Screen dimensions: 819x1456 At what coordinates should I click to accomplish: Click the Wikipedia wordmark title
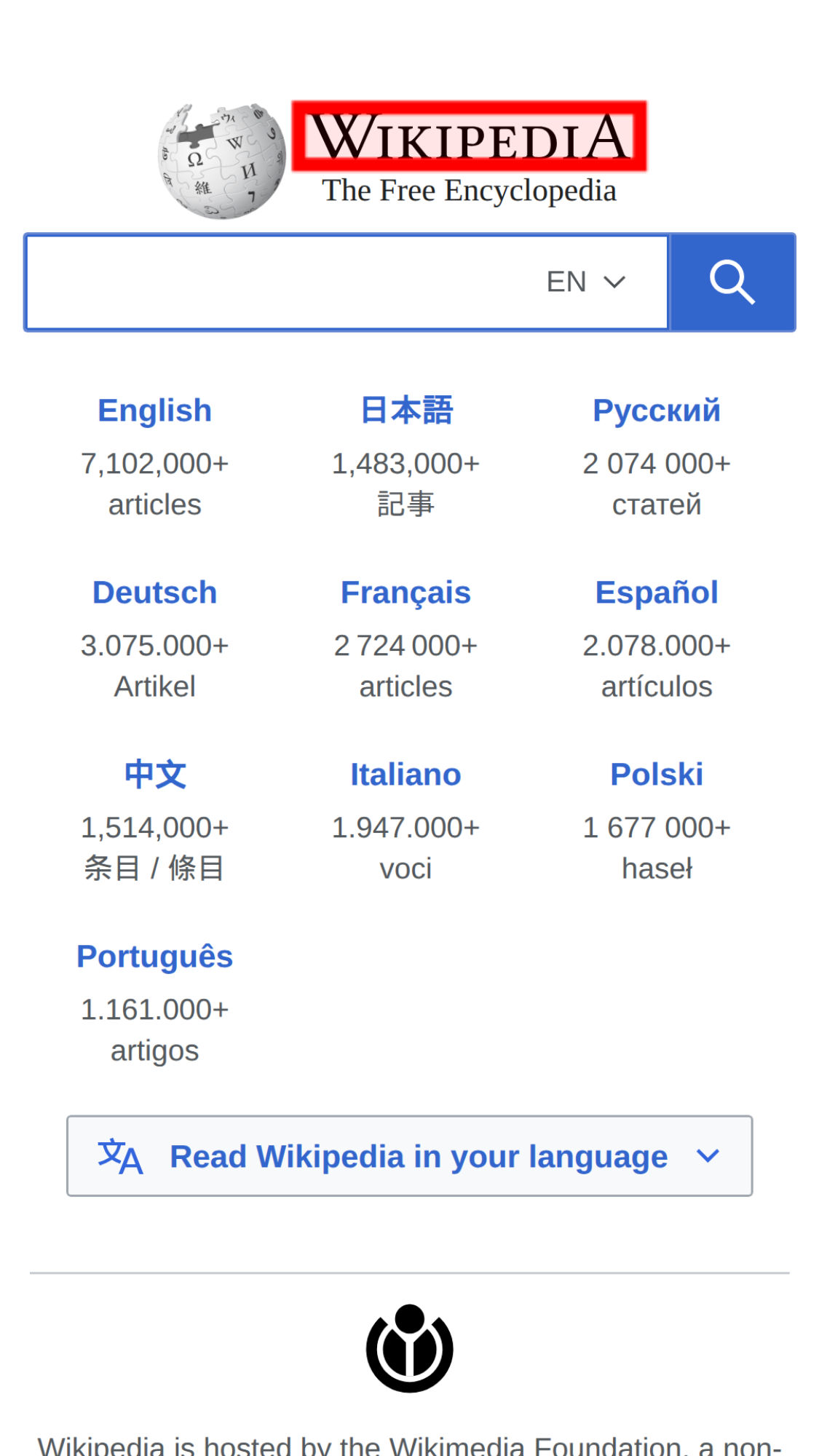[x=469, y=137]
